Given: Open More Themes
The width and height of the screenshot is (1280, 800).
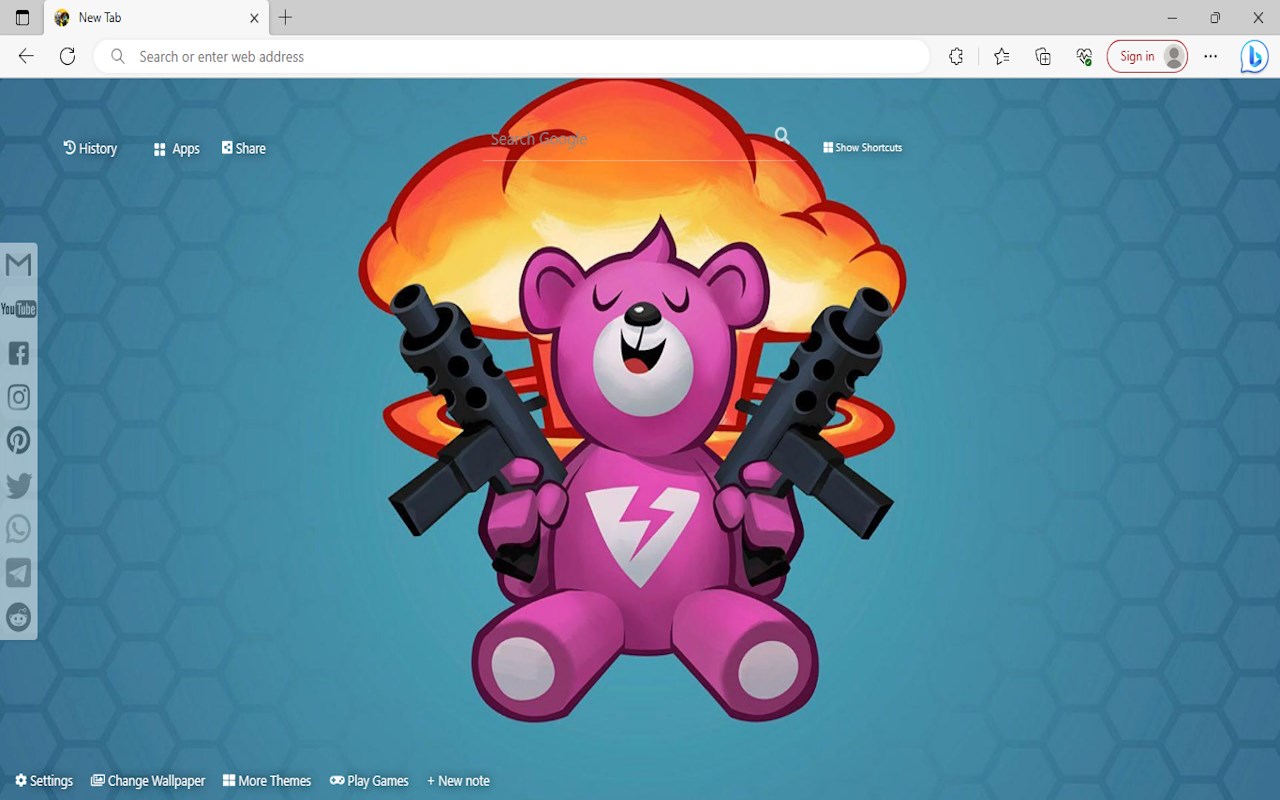Looking at the screenshot, I should (x=267, y=781).
